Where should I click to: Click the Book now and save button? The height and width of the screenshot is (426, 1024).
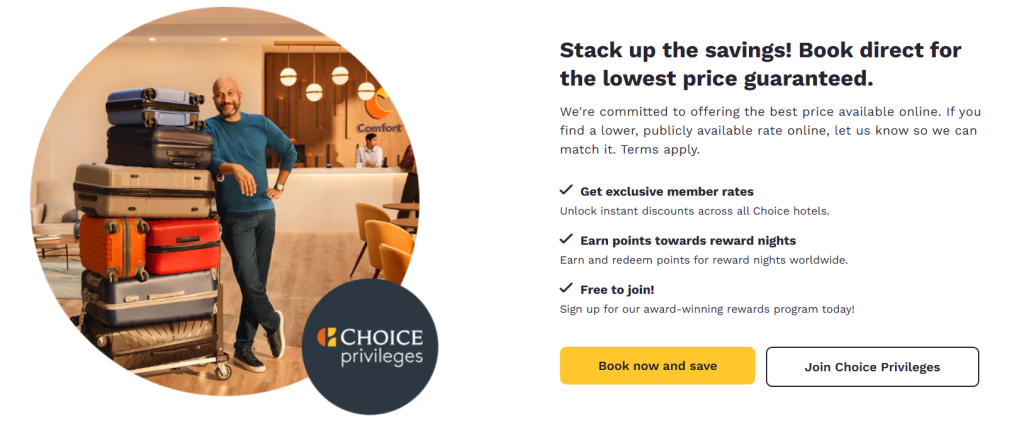pos(657,366)
